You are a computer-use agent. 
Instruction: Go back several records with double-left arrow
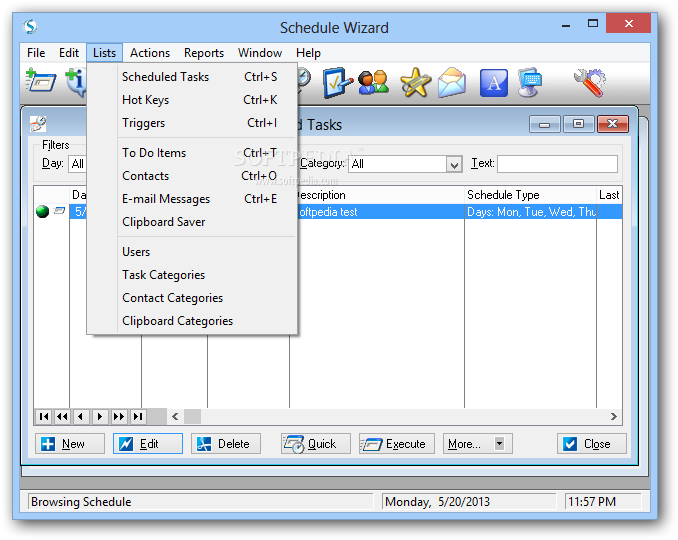(62, 416)
